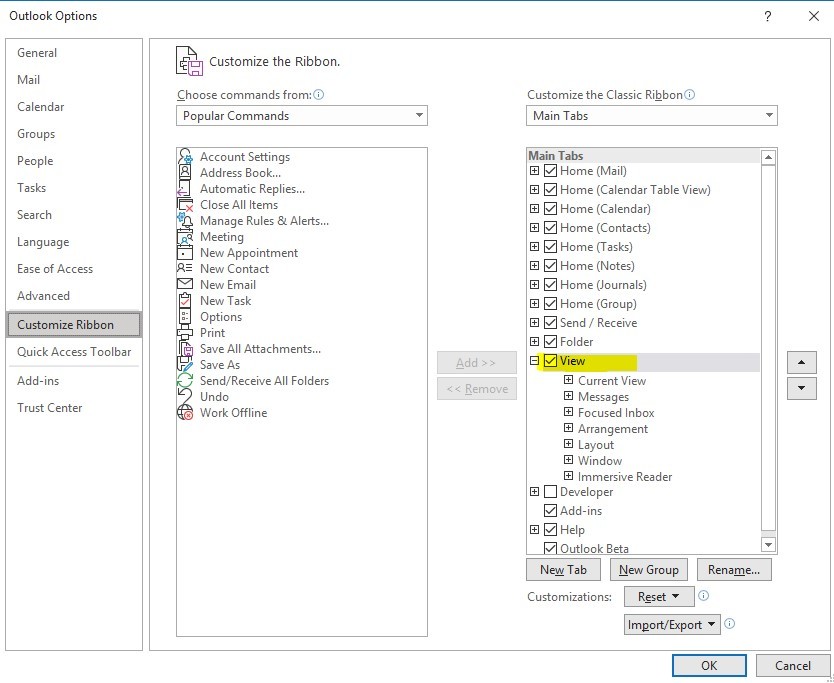Viewport: 834px width, 683px height.
Task: Open the Import/Export dropdown button
Action: [672, 624]
